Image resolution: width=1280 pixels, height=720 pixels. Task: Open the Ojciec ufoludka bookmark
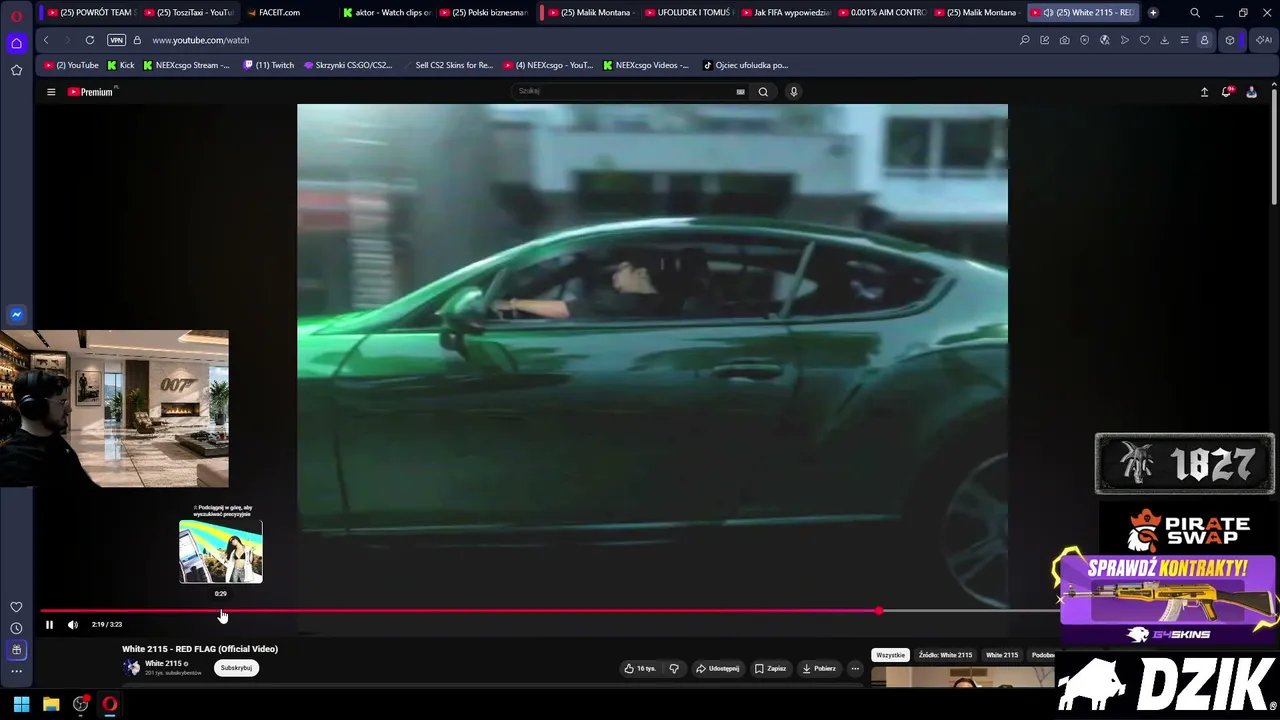tap(745, 65)
